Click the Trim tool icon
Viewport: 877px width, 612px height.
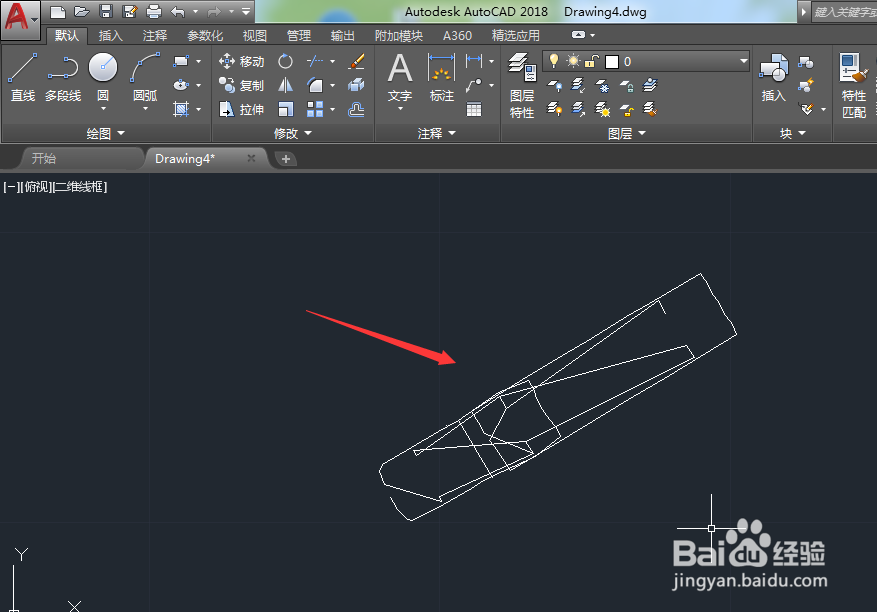(x=315, y=61)
